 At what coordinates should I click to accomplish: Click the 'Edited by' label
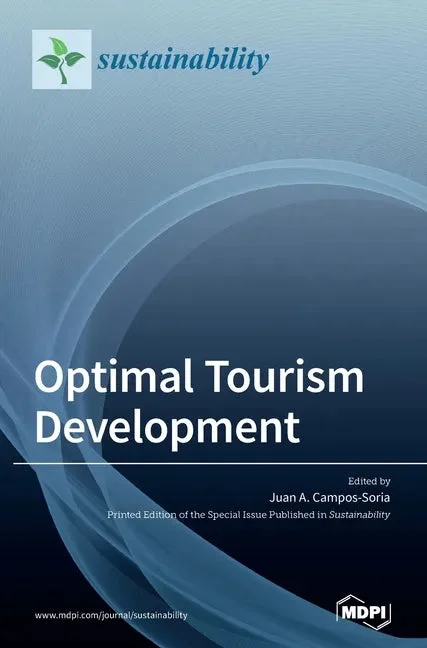(369, 481)
